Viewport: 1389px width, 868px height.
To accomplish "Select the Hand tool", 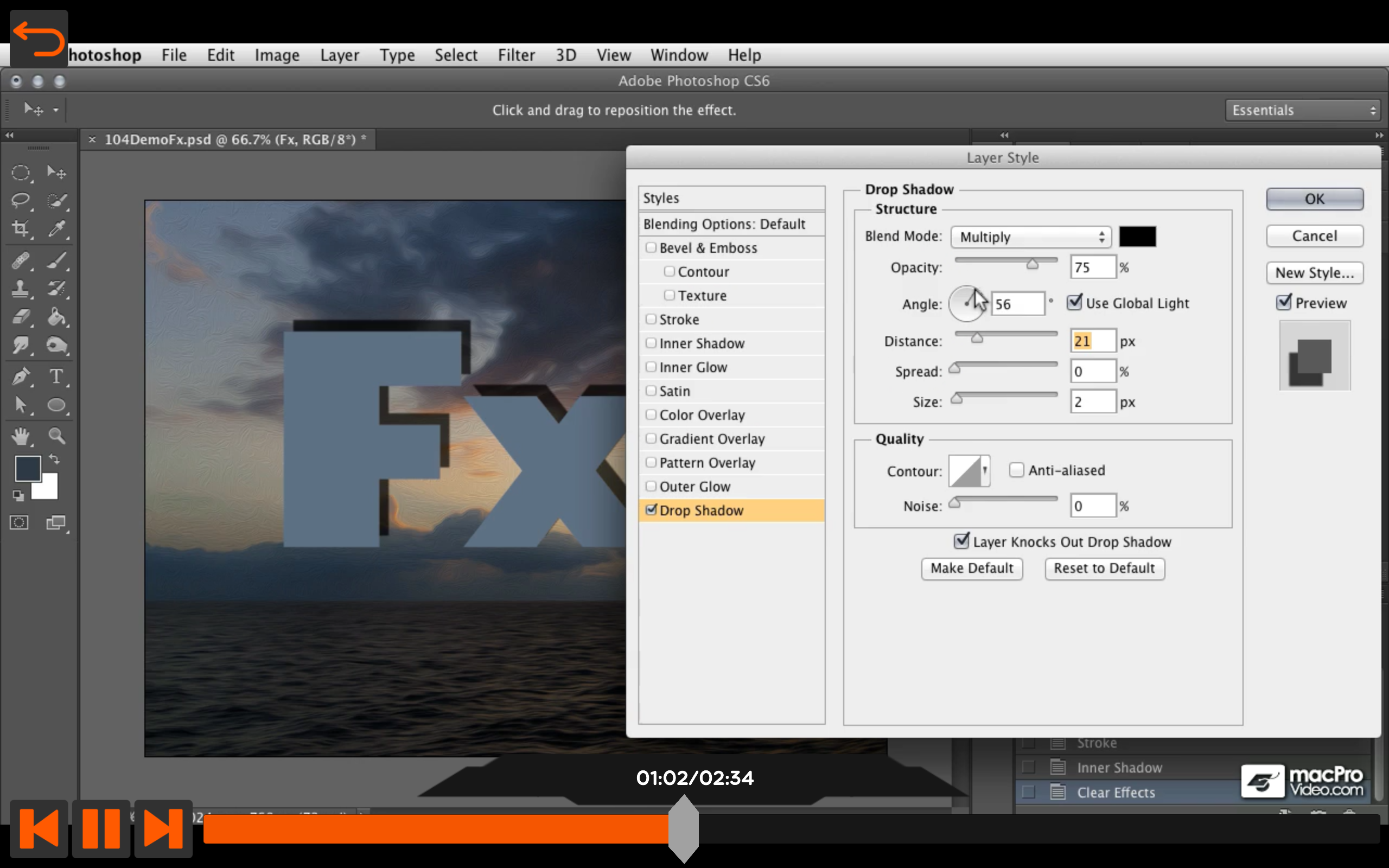I will [21, 436].
